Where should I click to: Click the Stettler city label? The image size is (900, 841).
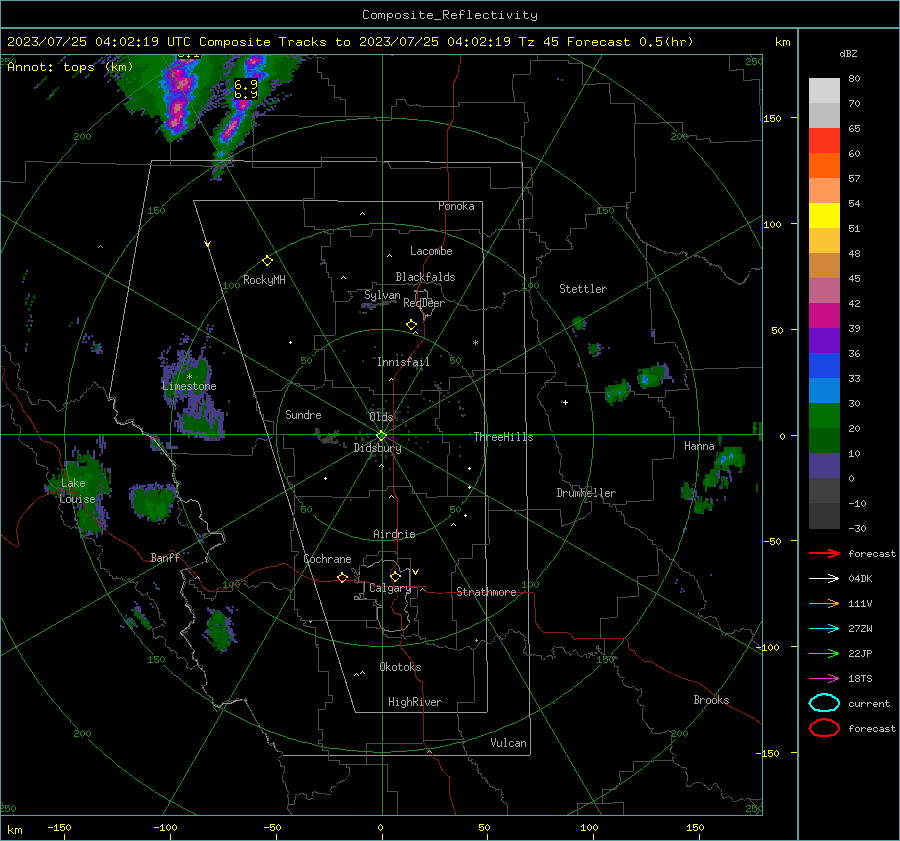point(583,289)
